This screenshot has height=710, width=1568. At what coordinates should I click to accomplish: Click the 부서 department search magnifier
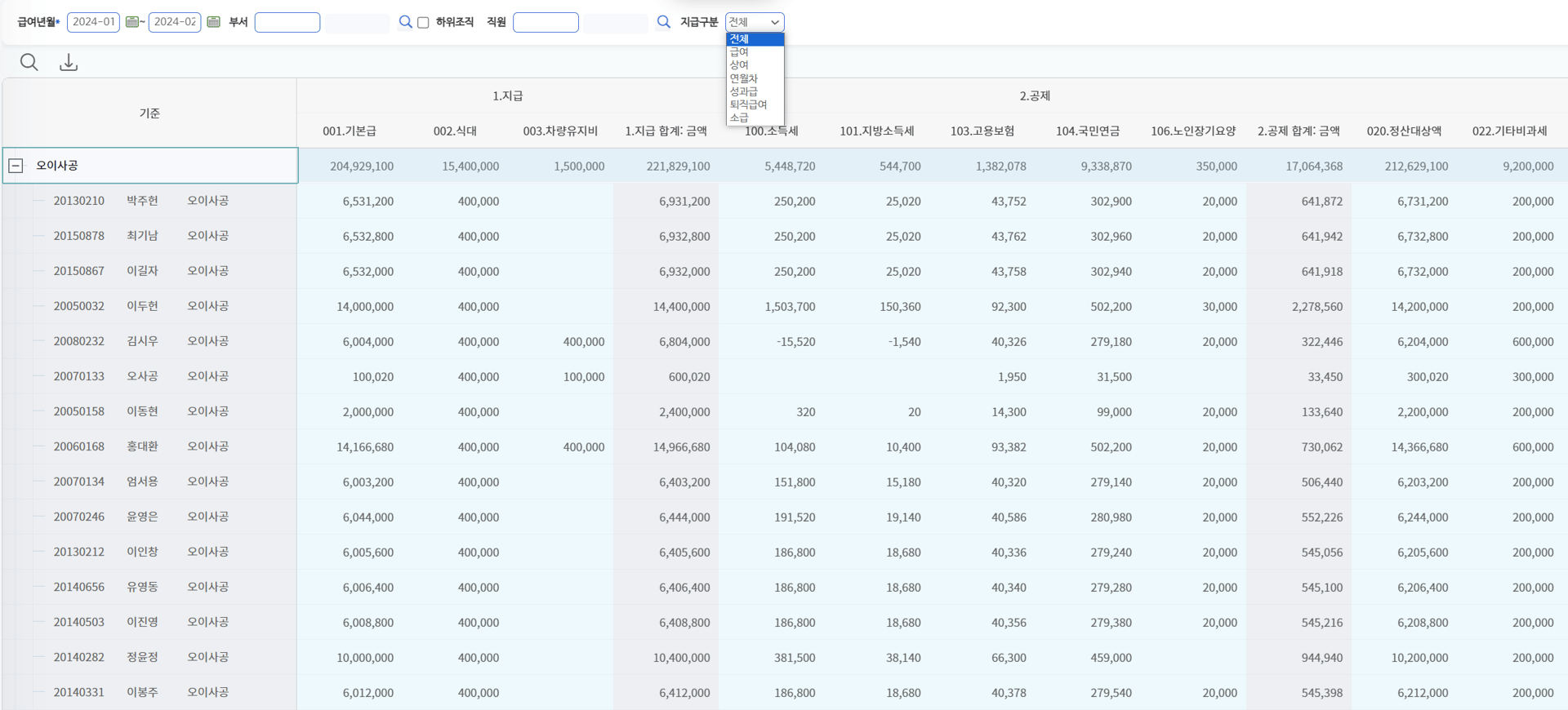point(405,22)
